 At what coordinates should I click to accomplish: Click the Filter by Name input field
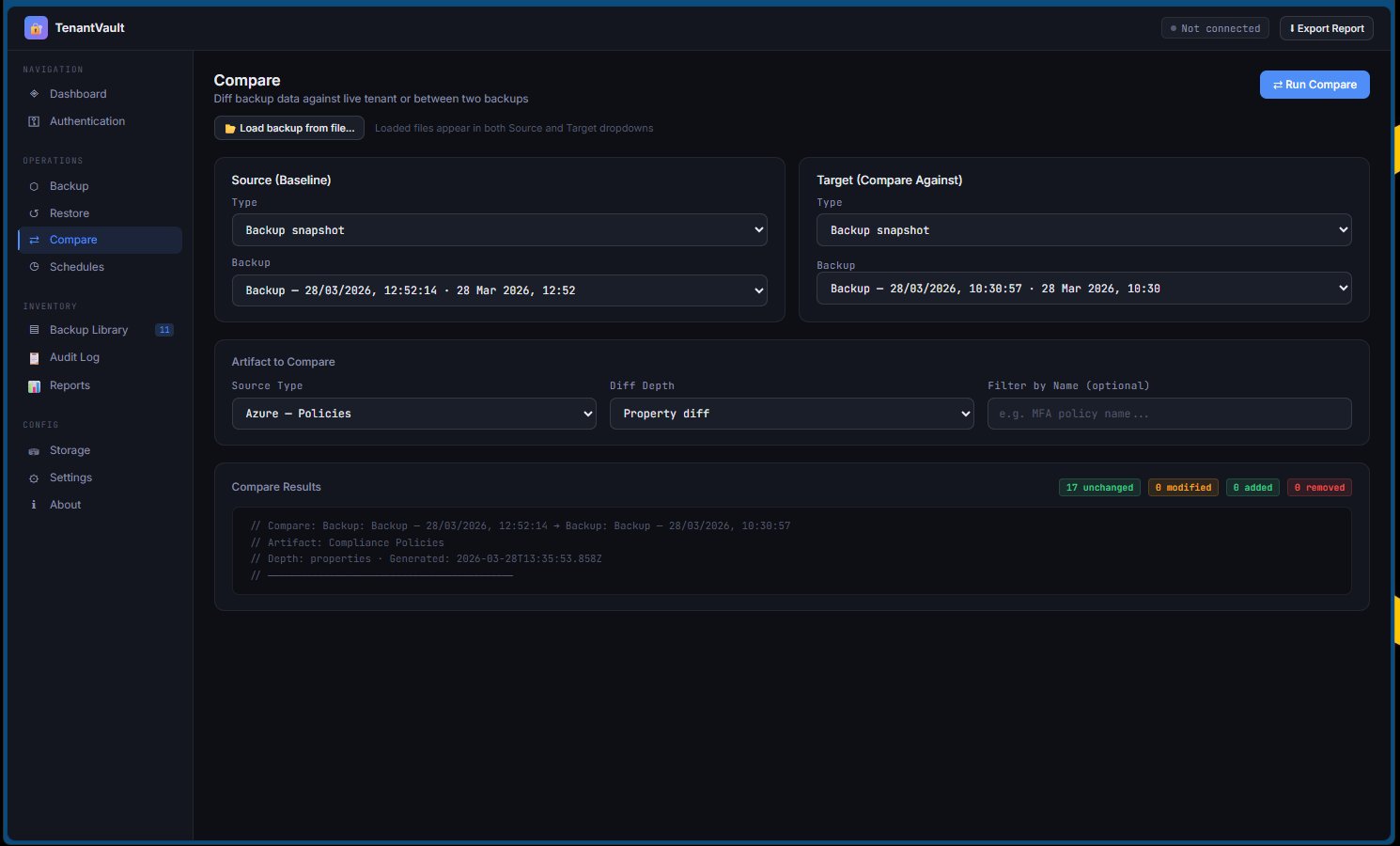1169,414
